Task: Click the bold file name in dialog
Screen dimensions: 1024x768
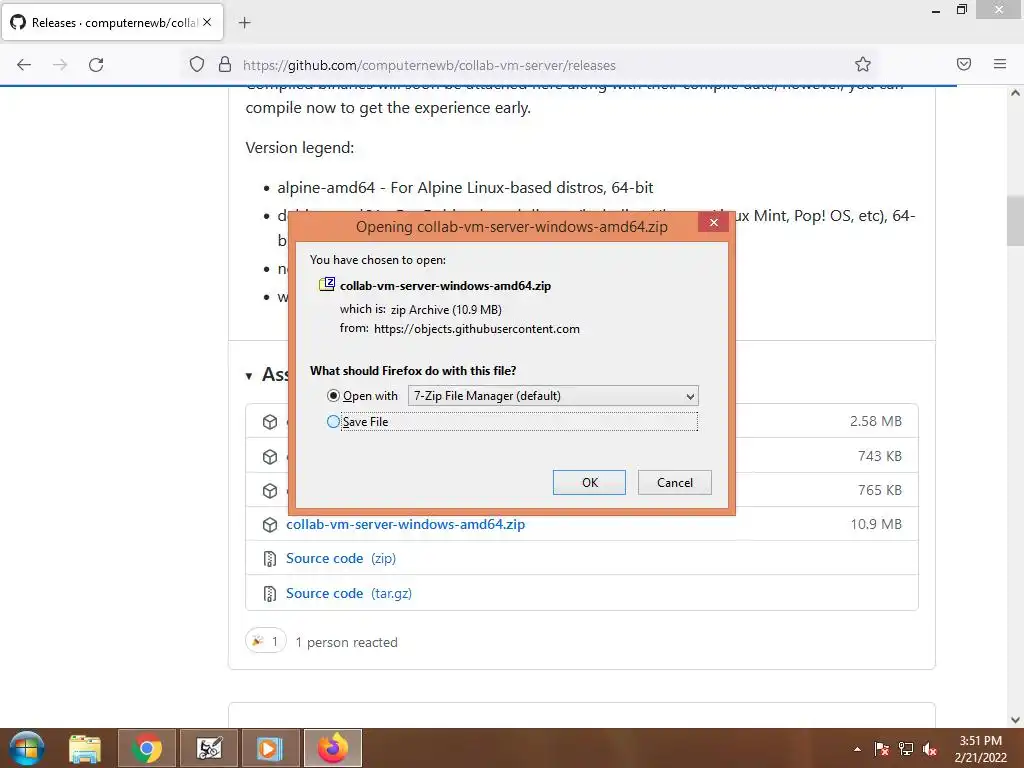Action: pyautogui.click(x=445, y=286)
